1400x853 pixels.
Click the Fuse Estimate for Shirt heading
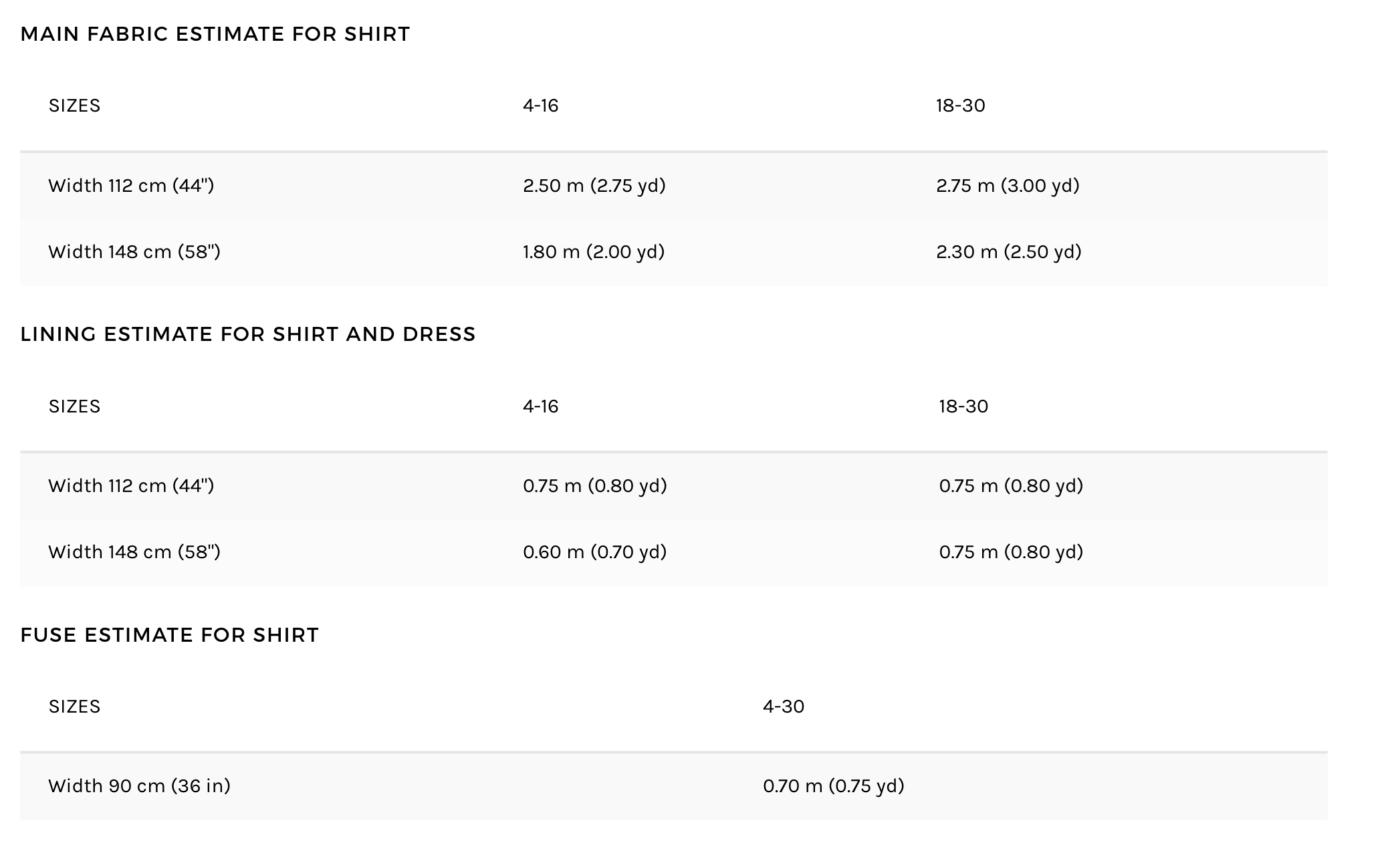click(x=169, y=635)
